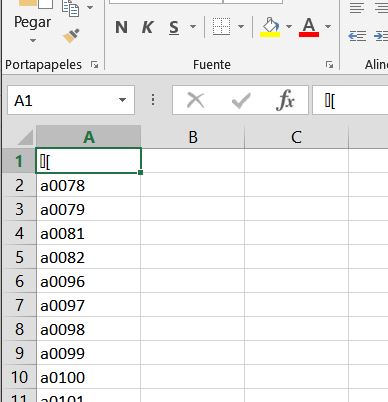Open the Fuente dialog launcher
Image resolution: width=388 pixels, height=402 pixels.
coord(329,65)
